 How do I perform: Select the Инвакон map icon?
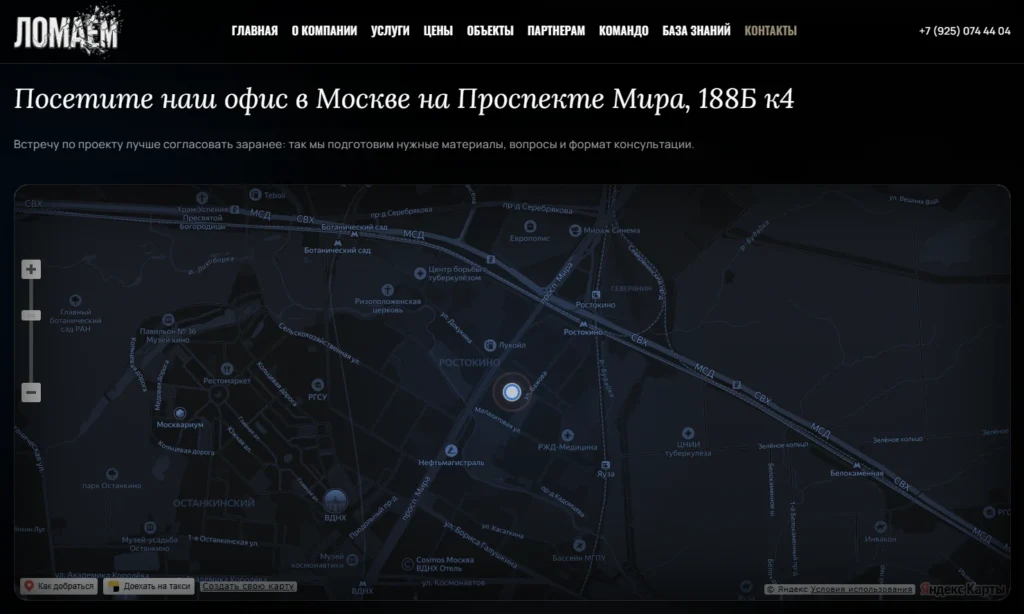click(x=880, y=527)
